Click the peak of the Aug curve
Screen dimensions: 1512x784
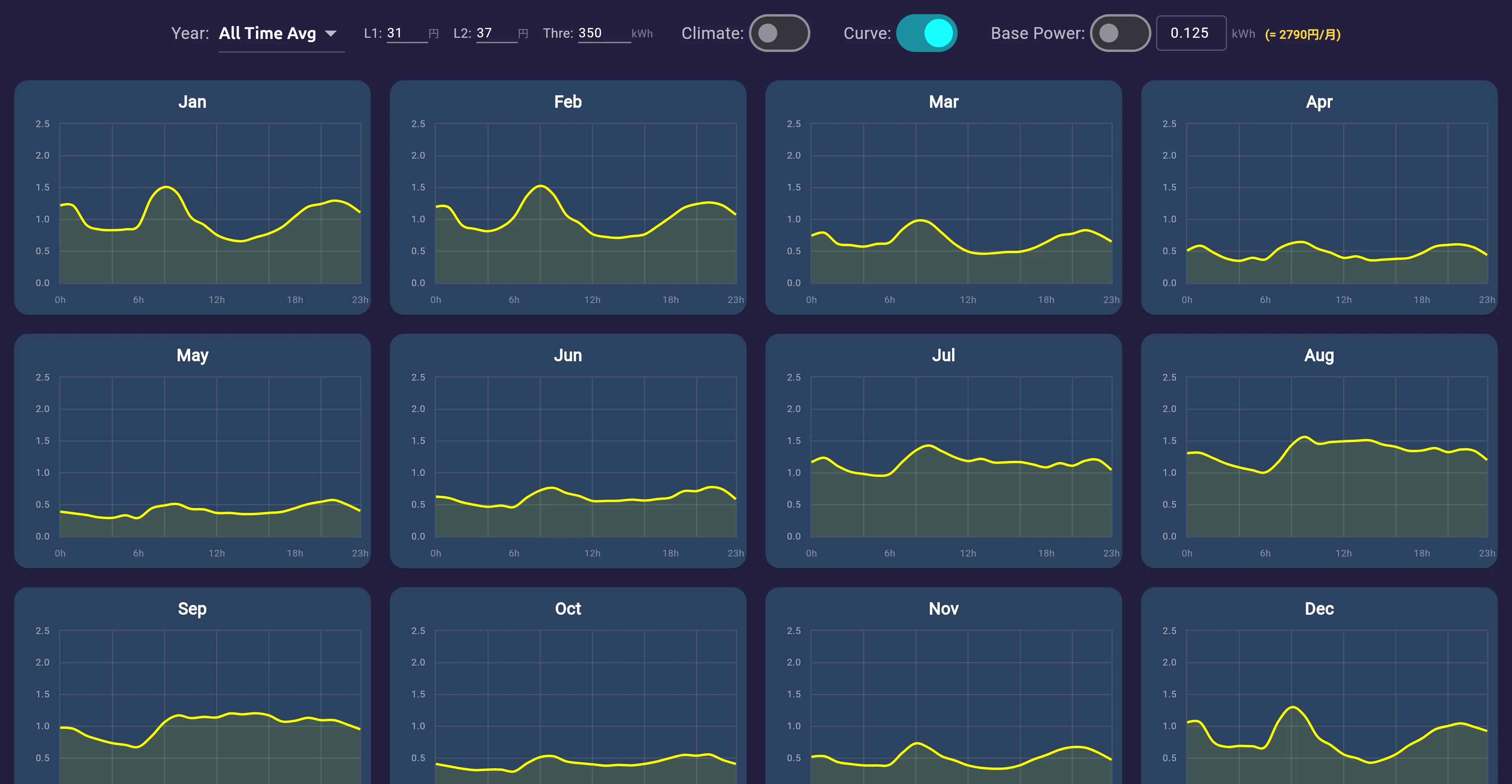(x=1304, y=436)
